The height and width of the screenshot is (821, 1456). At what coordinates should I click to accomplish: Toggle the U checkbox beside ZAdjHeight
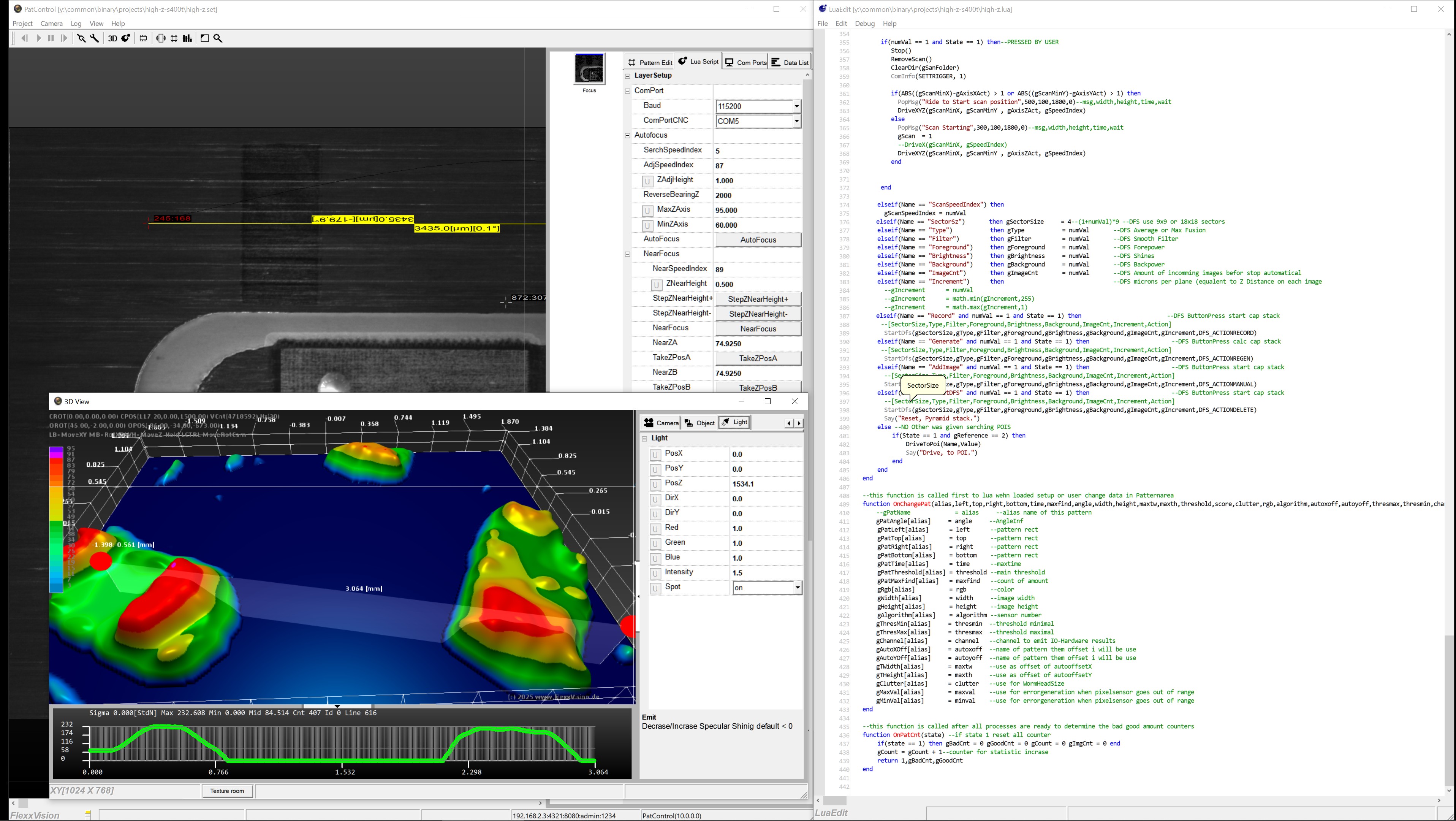648,181
